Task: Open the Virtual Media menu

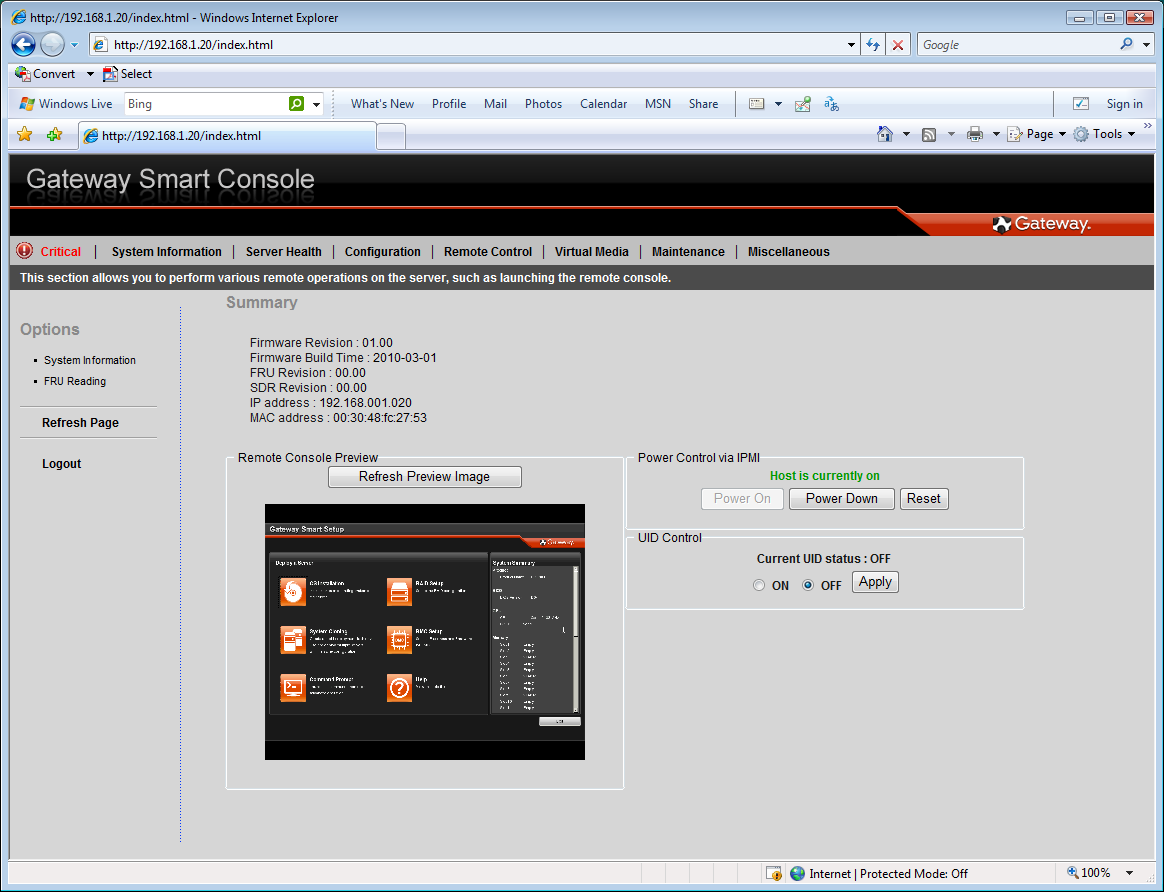Action: coord(592,252)
